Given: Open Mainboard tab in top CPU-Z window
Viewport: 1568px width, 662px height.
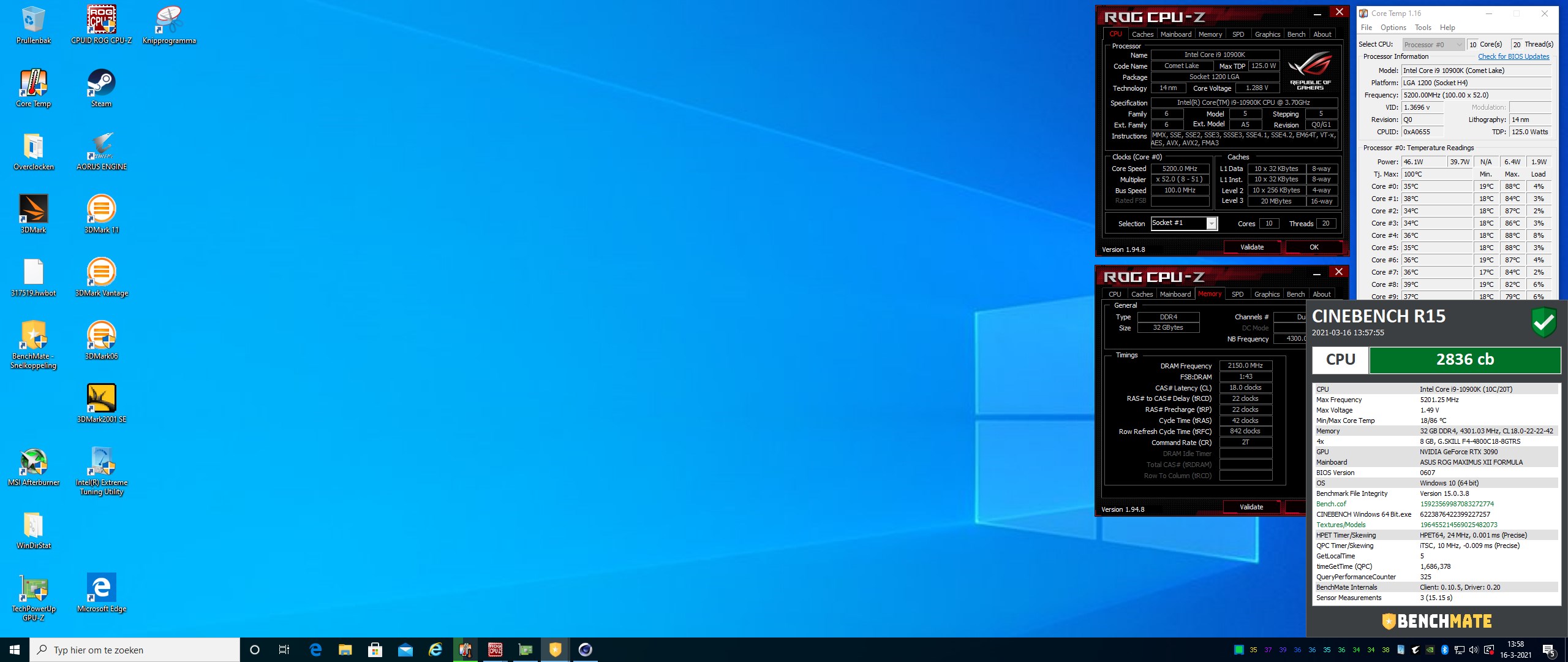Looking at the screenshot, I should coord(1176,34).
